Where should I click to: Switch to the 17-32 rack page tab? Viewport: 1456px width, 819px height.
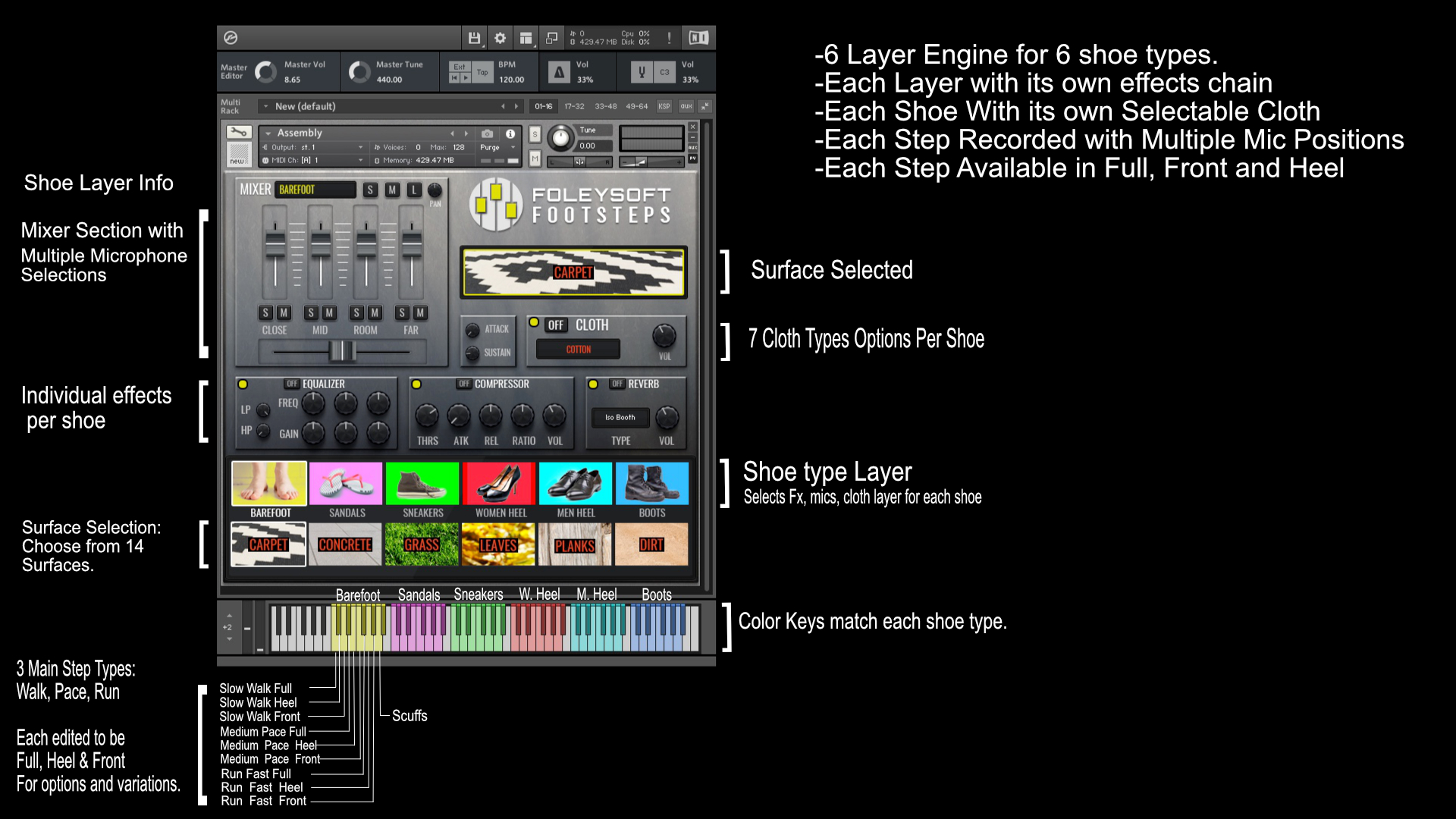point(574,107)
